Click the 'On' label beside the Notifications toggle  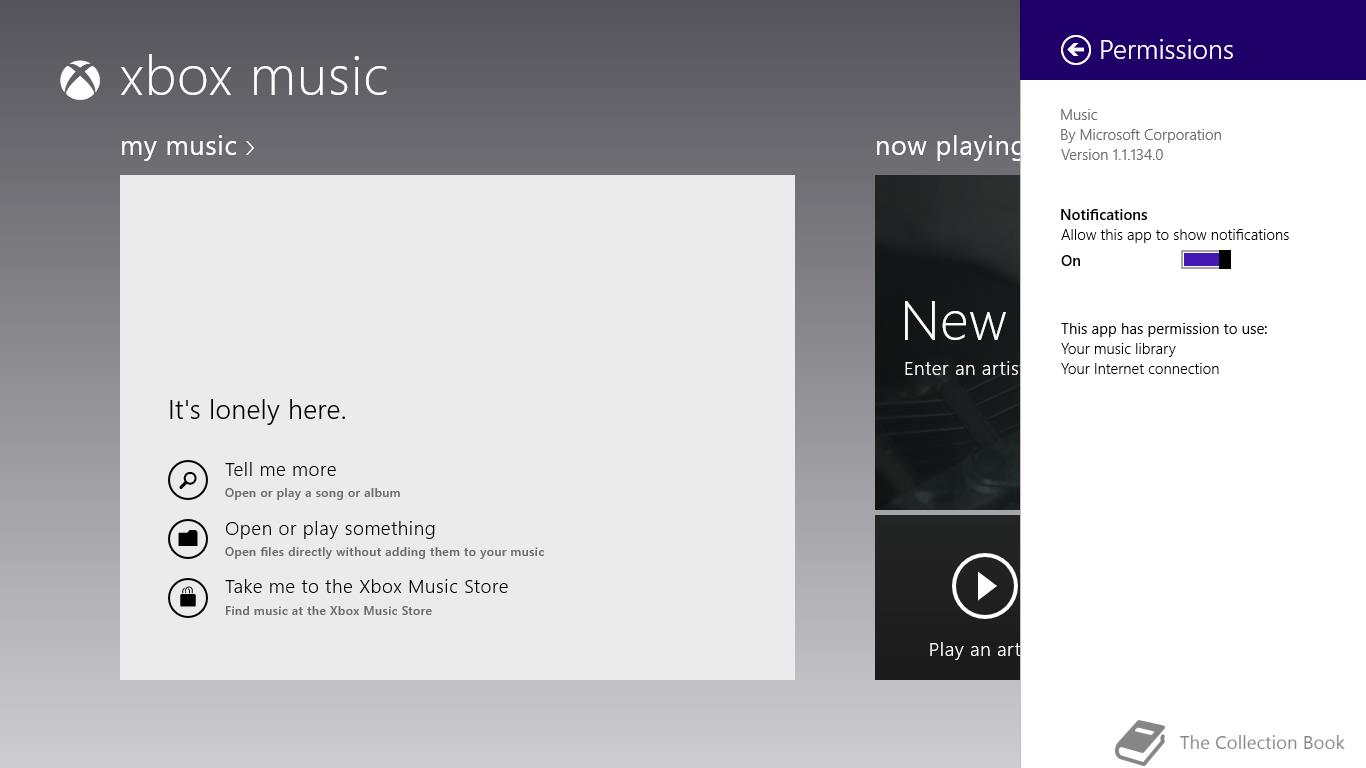coord(1071,261)
